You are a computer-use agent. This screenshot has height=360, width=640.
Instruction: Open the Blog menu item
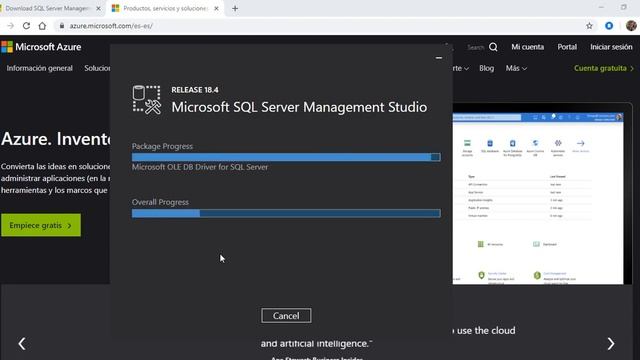[486, 68]
